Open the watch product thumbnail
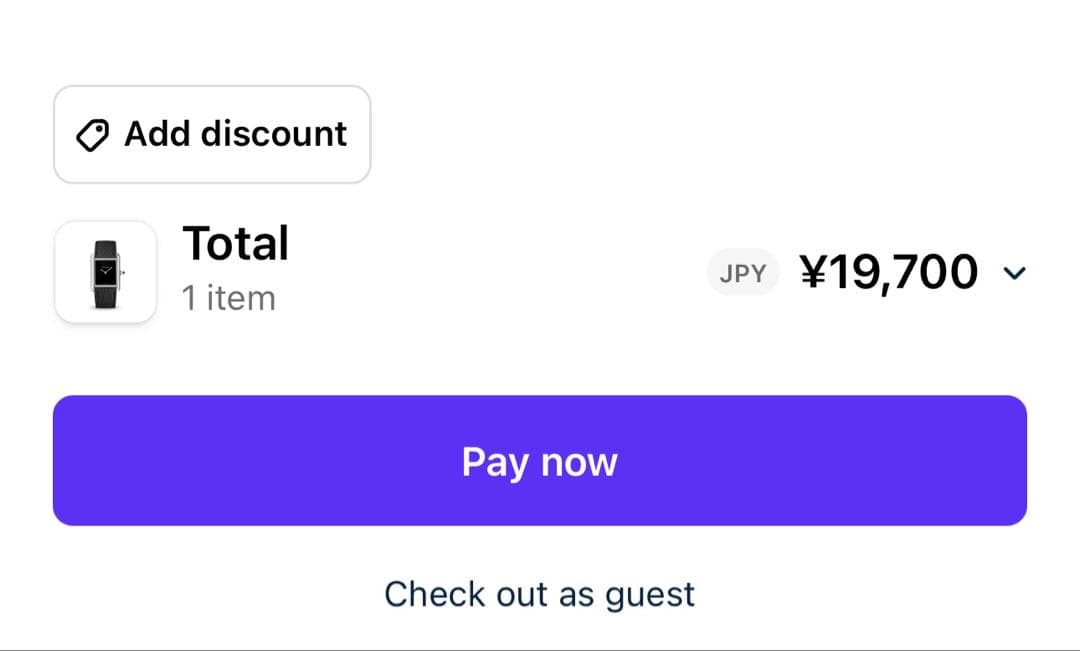Screen dimensions: 1080x651 105,272
